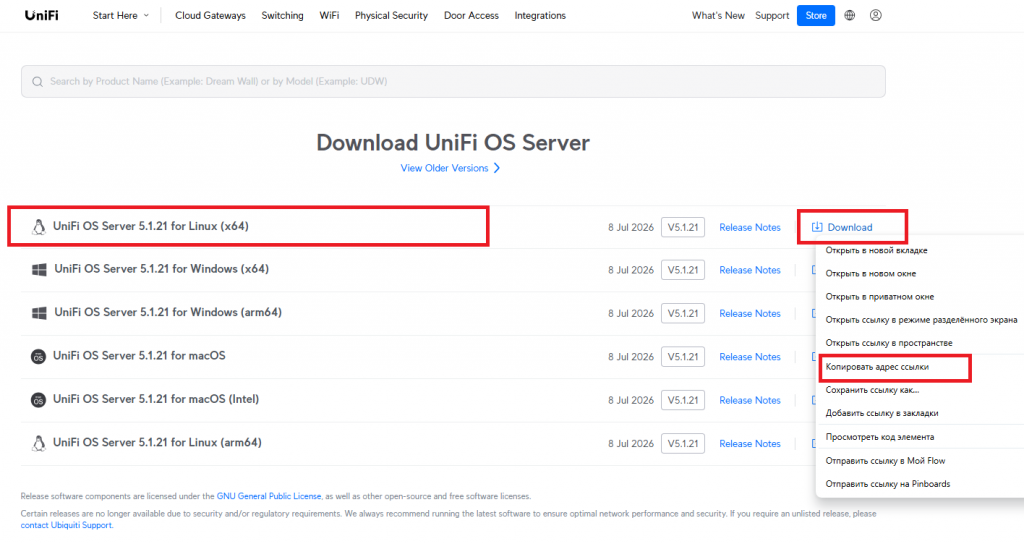Click the Windows icon for x64 row
The height and width of the screenshot is (544, 1024).
(x=39, y=270)
